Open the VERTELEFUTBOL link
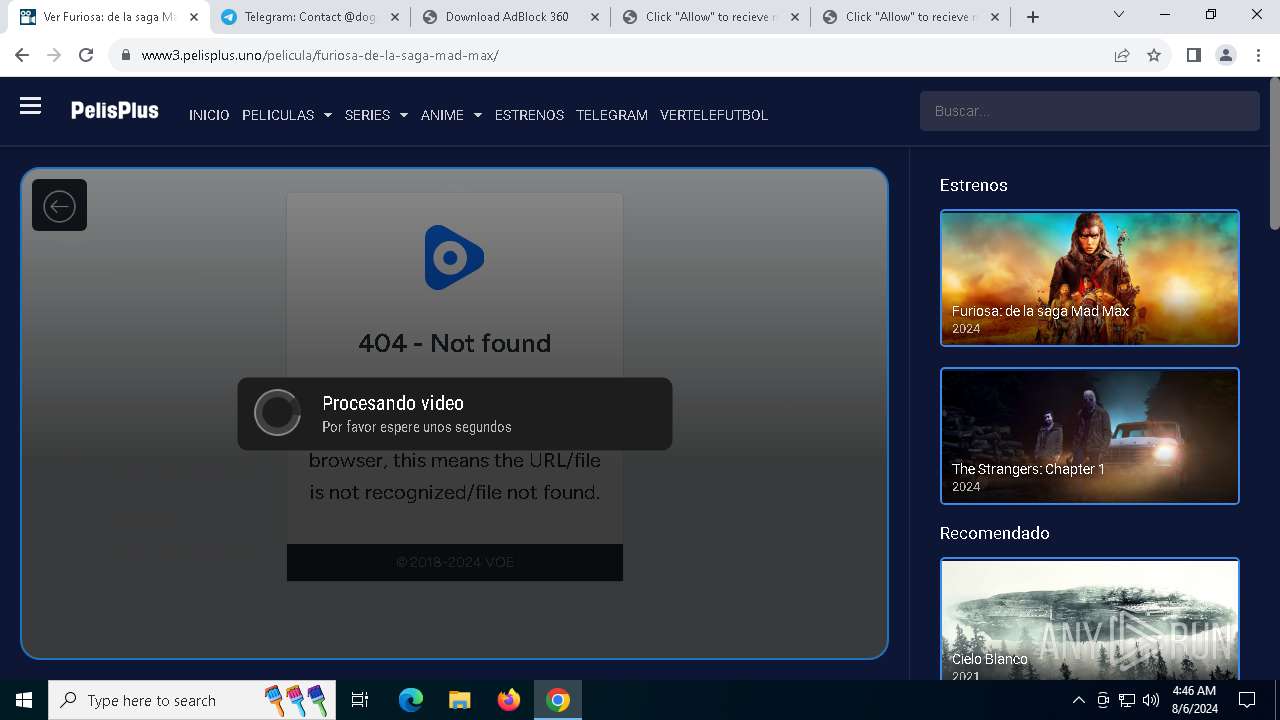 714,115
